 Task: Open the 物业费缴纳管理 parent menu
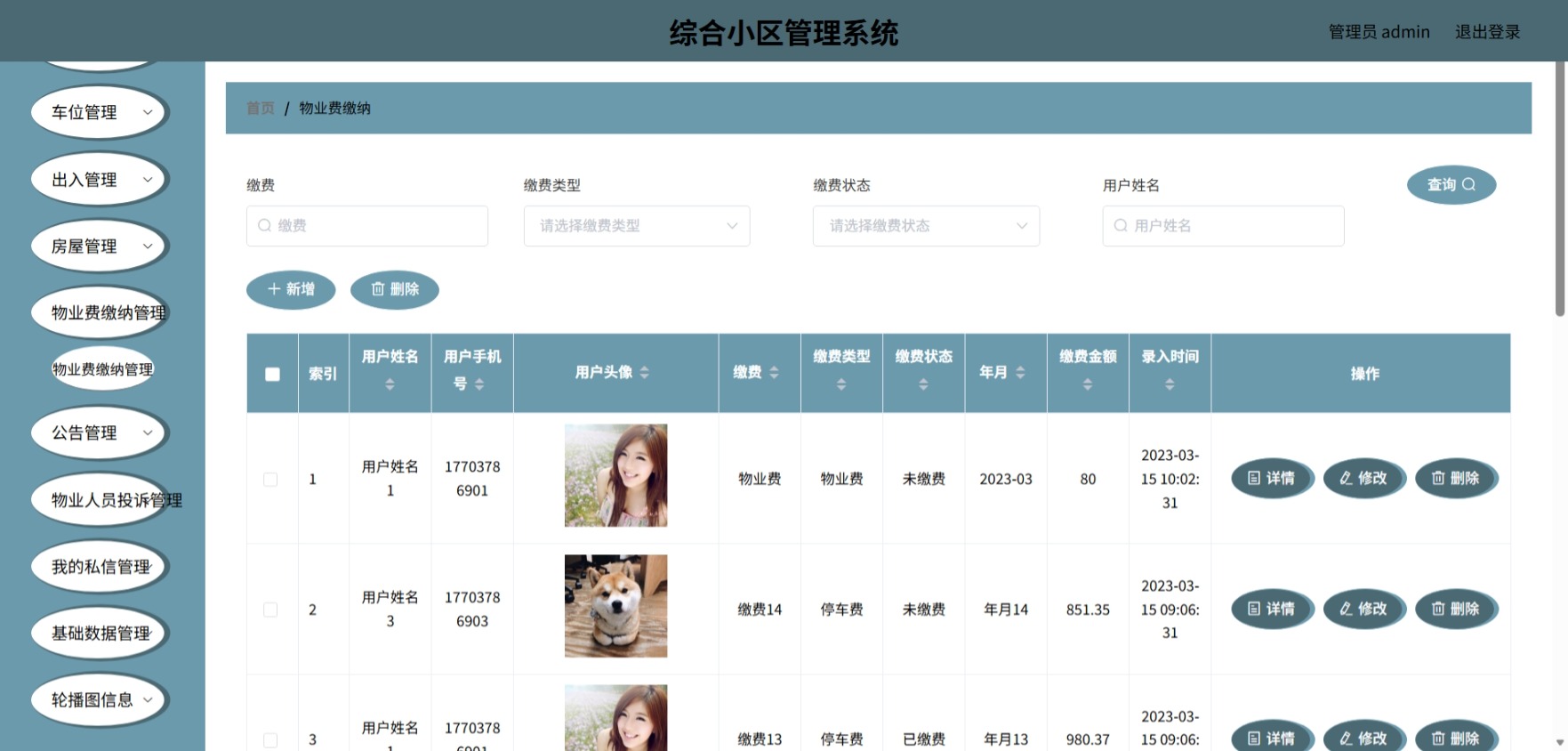click(100, 313)
